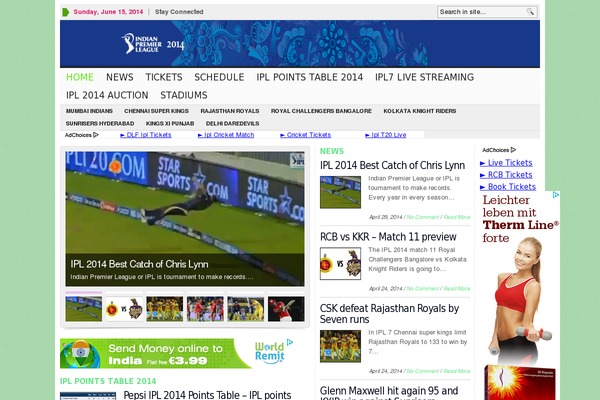Viewport: 600px width, 400px height.
Task: Open RCB vs KKR Match 11 preview headline
Action: pyautogui.click(x=388, y=237)
